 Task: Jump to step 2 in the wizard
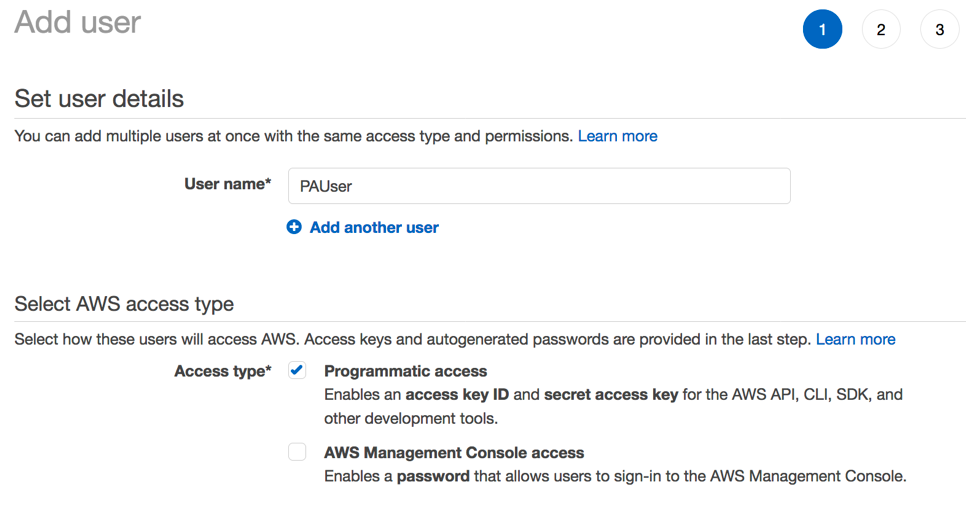point(881,30)
